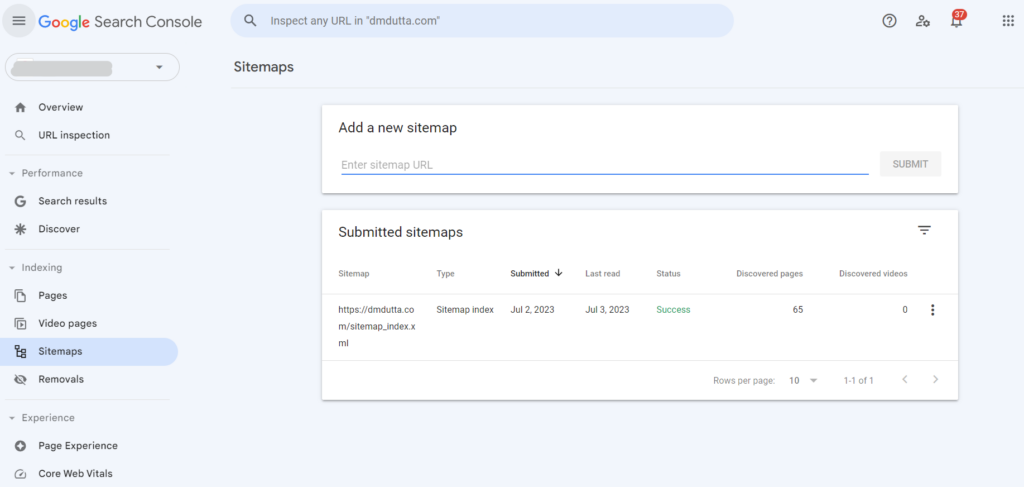Click the Help question mark icon

pos(889,21)
